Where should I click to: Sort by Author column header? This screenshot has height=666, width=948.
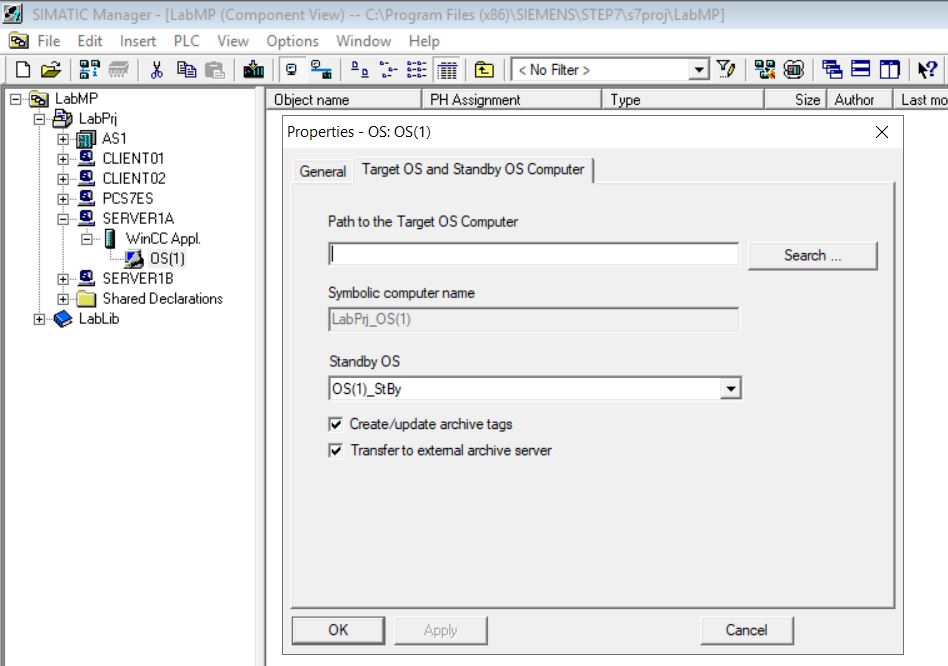tap(860, 100)
